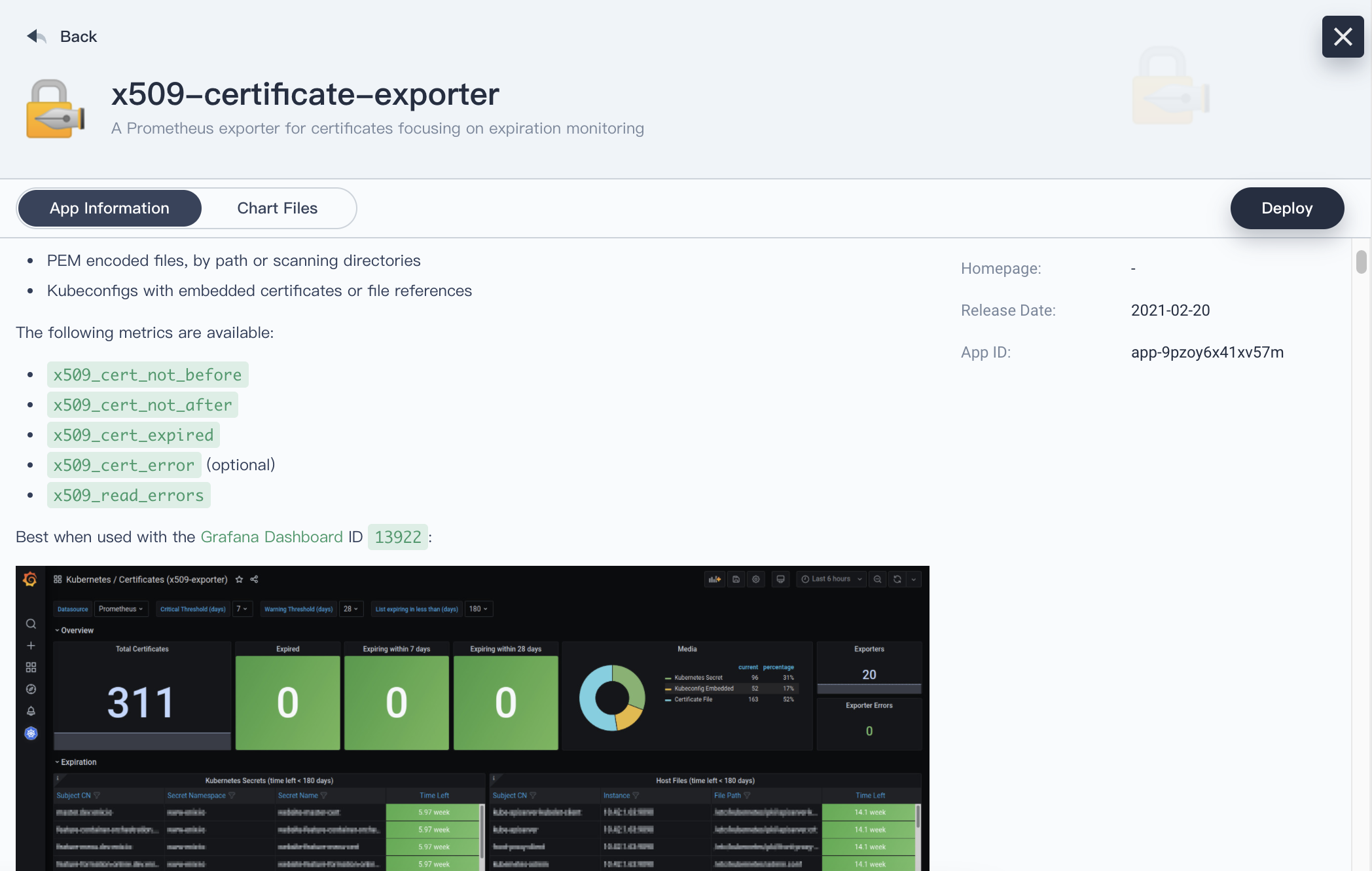Click the share icon beside dashboard title
This screenshot has width=1372, height=871.
pyautogui.click(x=255, y=580)
